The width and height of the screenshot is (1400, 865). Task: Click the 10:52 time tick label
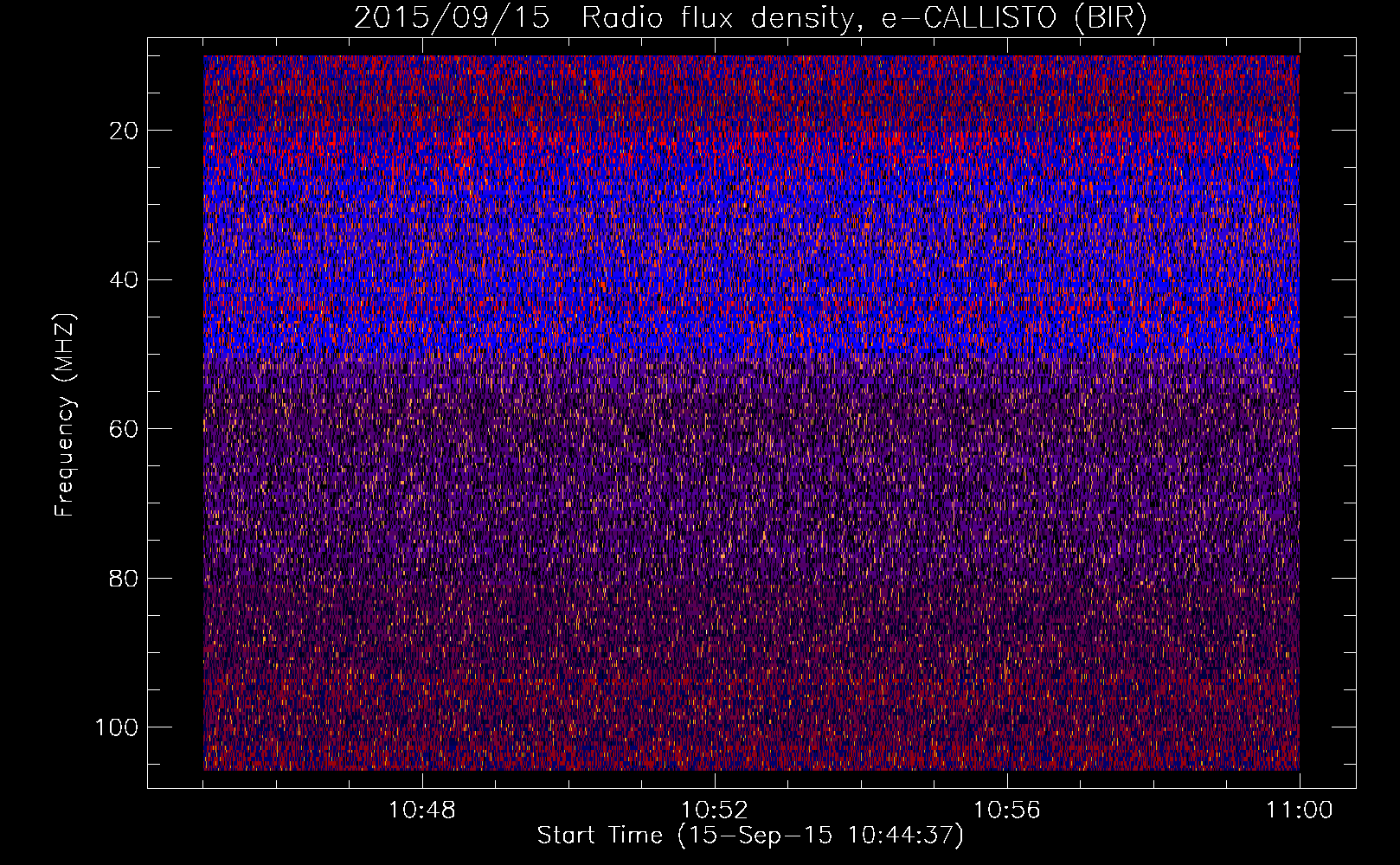(x=715, y=811)
